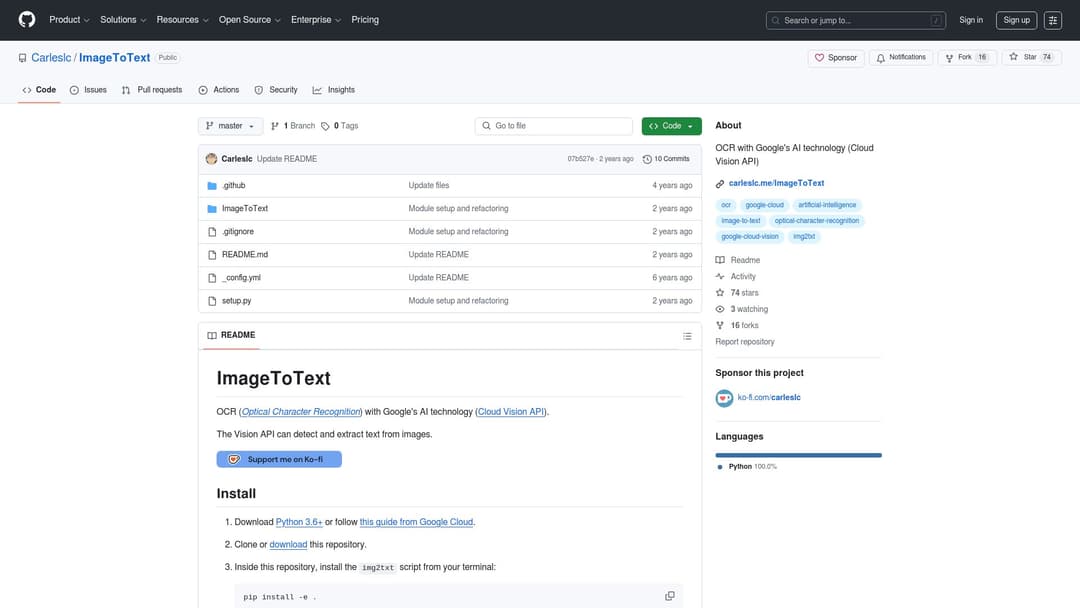This screenshot has height=608, width=1080.
Task: Click the README.md file icon
Action: pyautogui.click(x=212, y=255)
